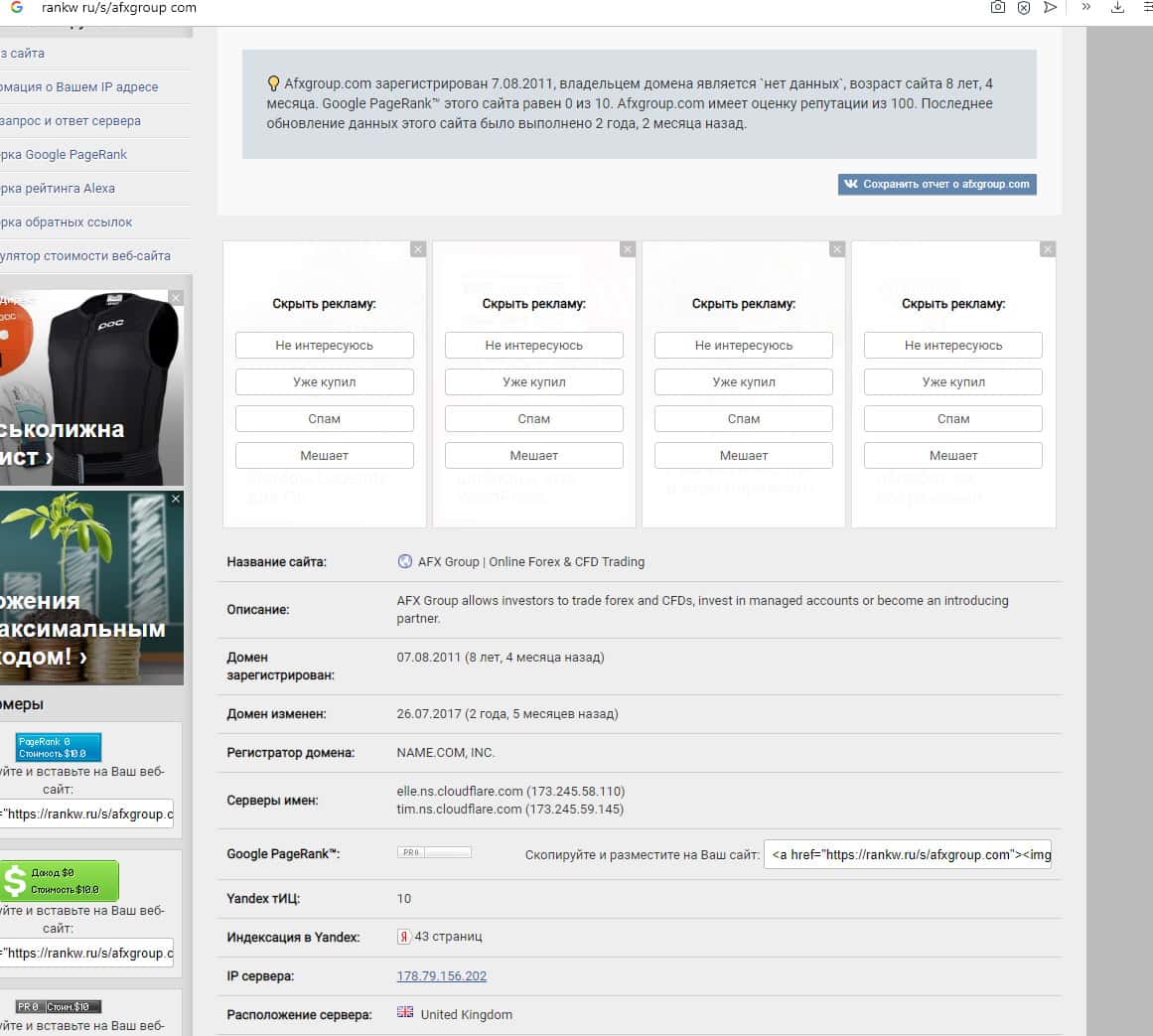The height and width of the screenshot is (1036, 1153).
Task: Open the ad blocker shield icon
Action: tap(1024, 8)
